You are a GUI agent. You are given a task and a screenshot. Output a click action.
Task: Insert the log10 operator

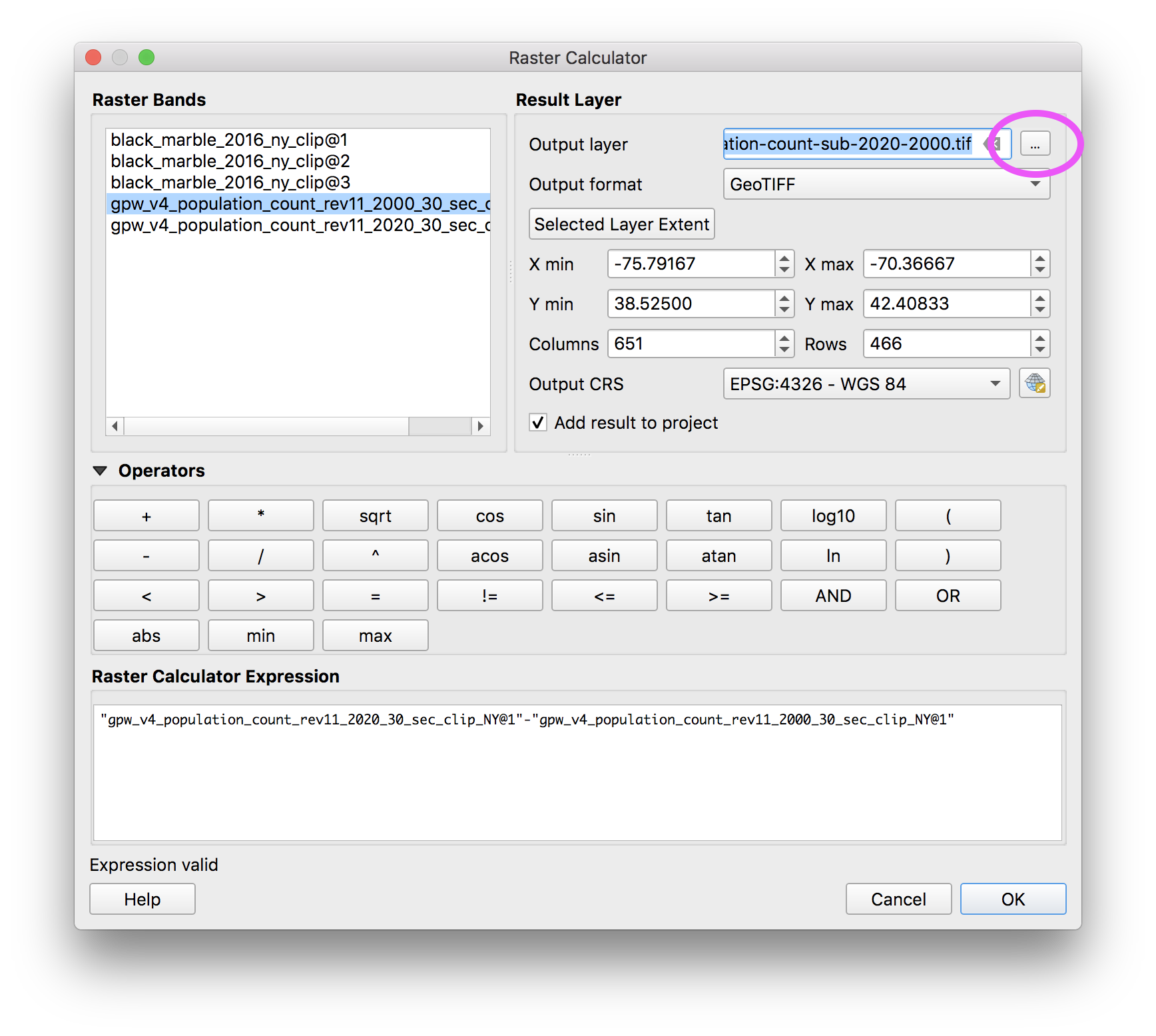pos(832,516)
